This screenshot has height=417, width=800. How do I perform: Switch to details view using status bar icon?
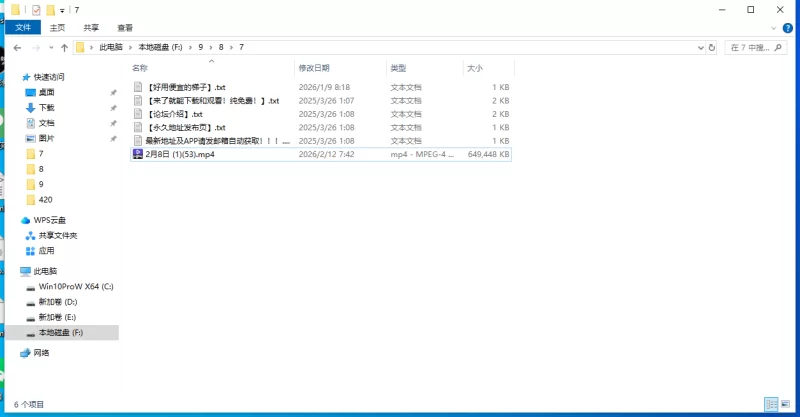pyautogui.click(x=771, y=404)
